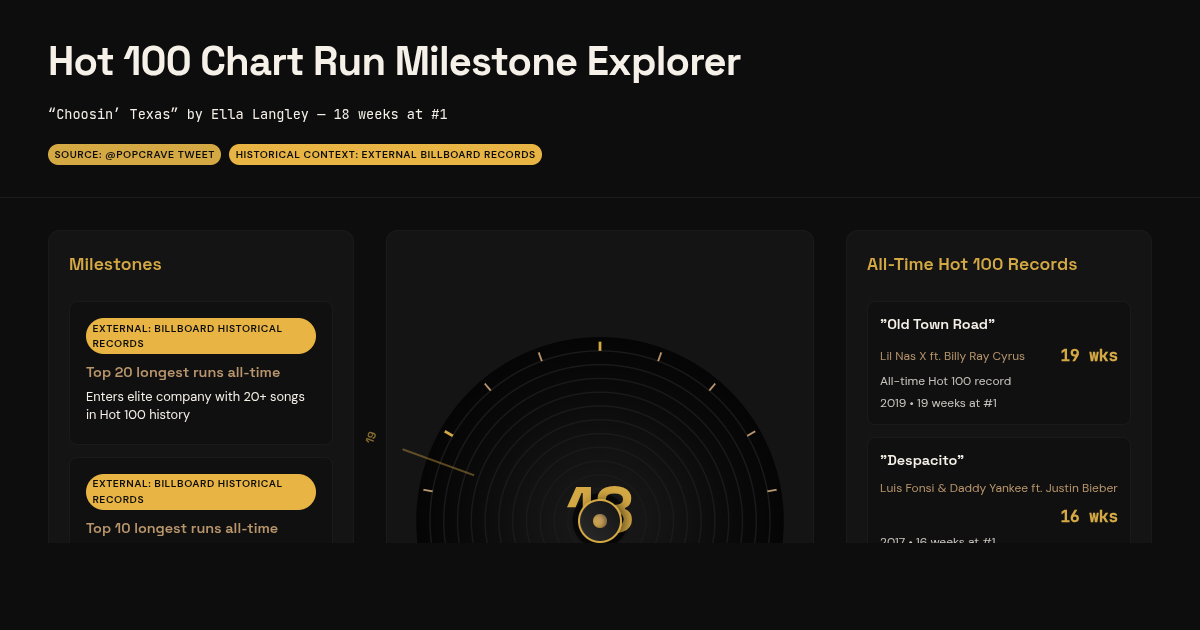Click the "Hot 100 Chart Run Milestone Explorer" title

394,62
